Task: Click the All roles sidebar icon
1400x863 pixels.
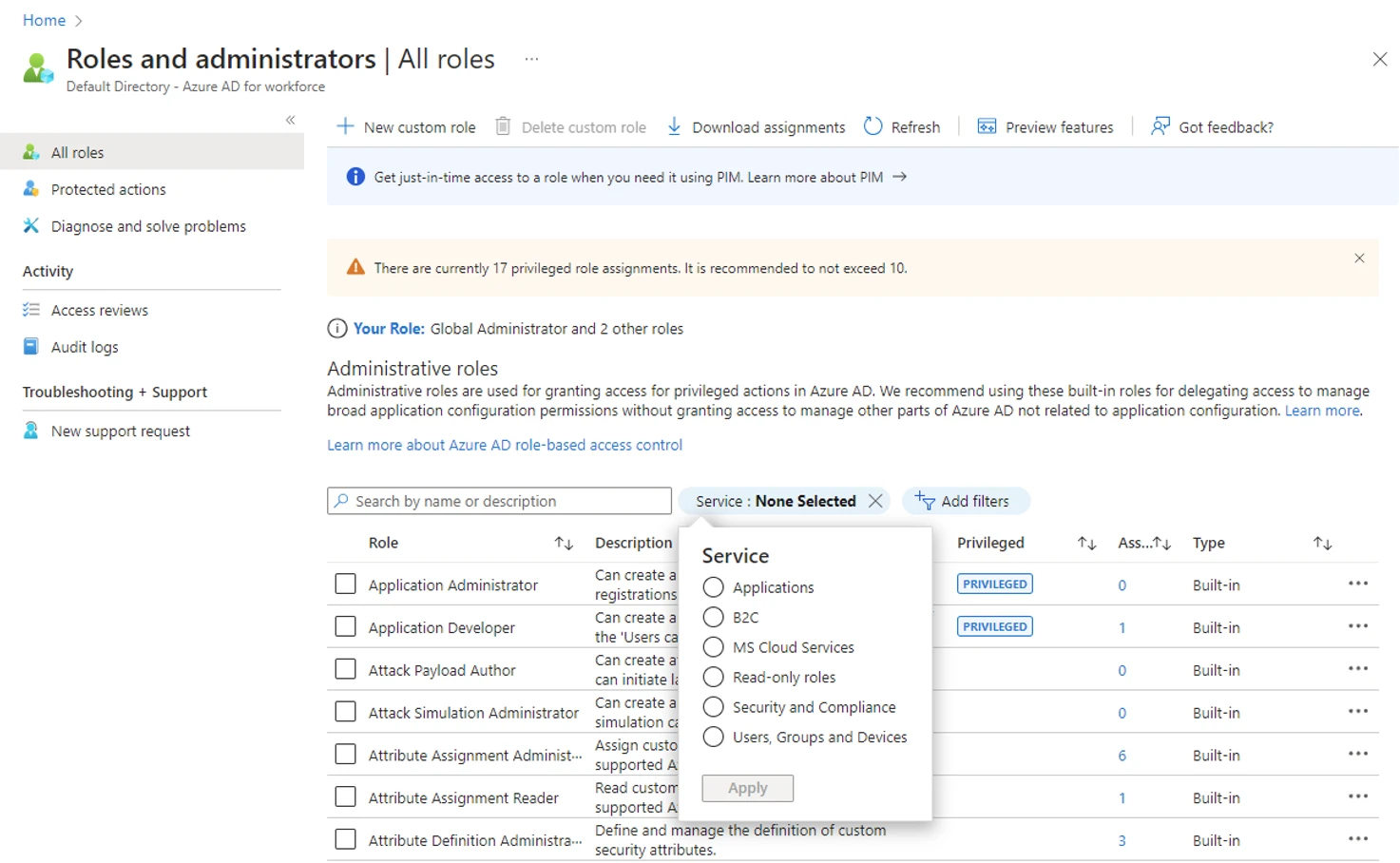Action: point(31,152)
